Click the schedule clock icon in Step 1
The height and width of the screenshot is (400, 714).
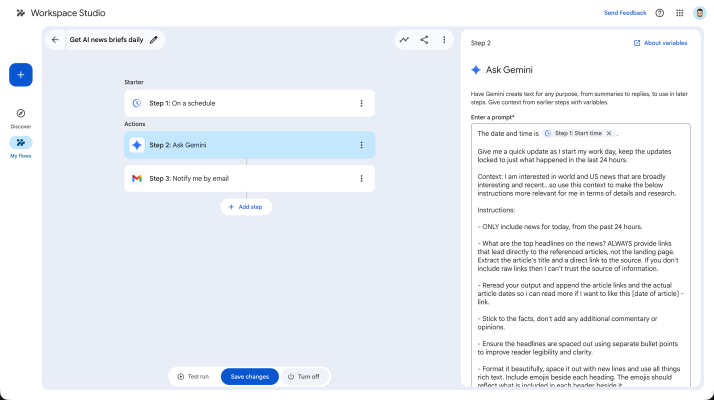(x=137, y=103)
